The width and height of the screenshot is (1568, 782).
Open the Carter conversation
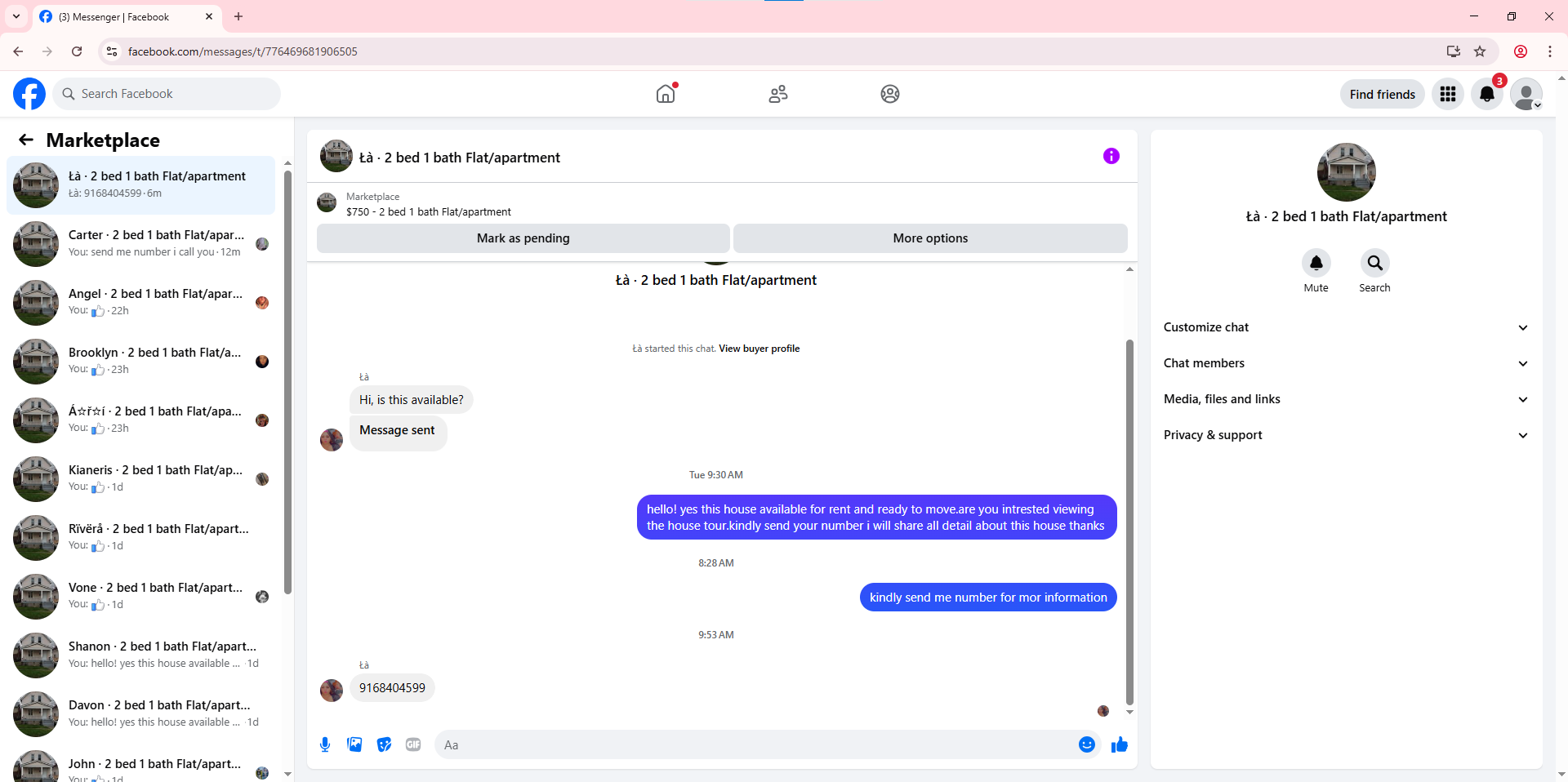click(141, 244)
